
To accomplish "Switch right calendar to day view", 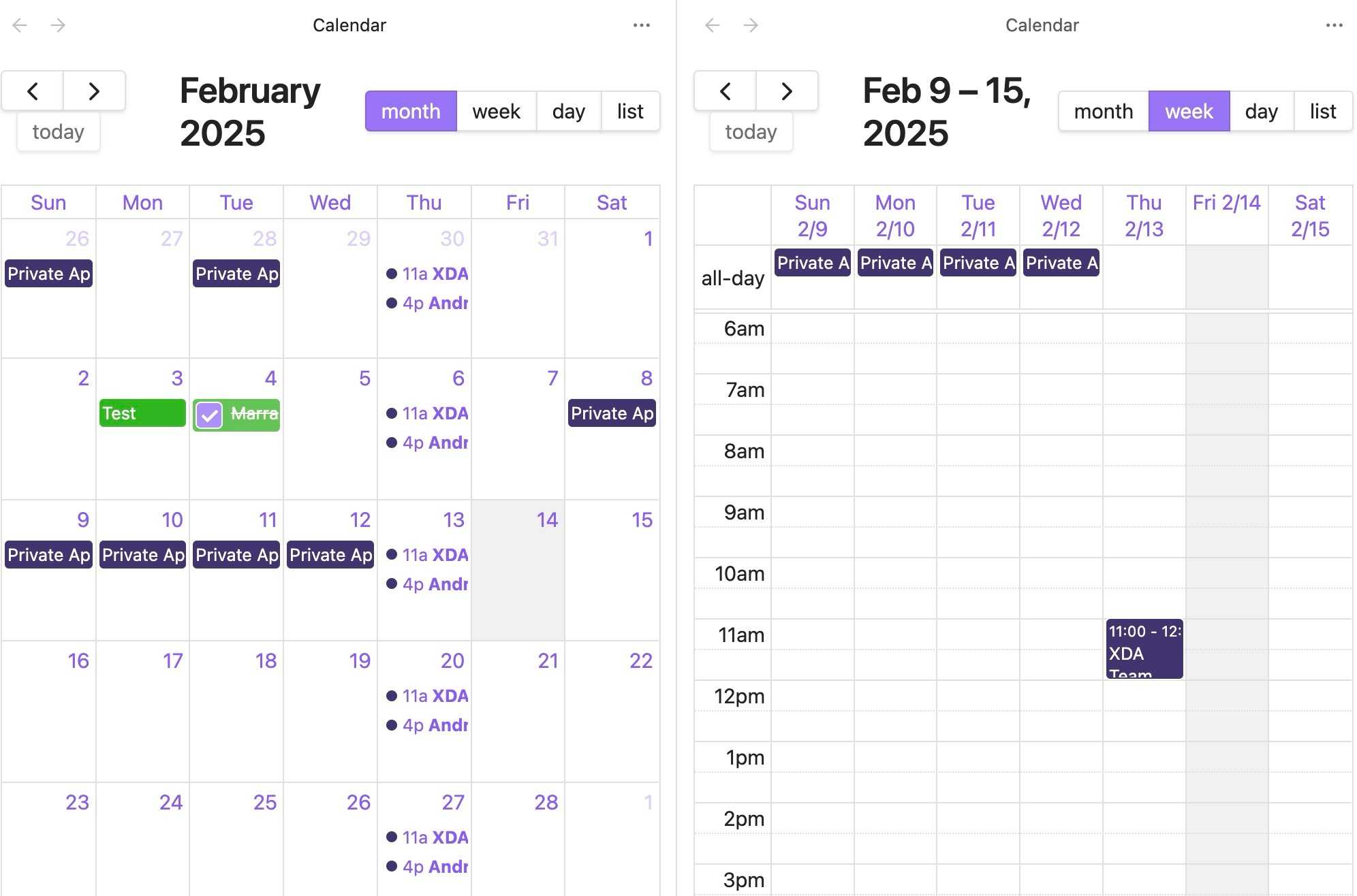I will coord(1261,111).
